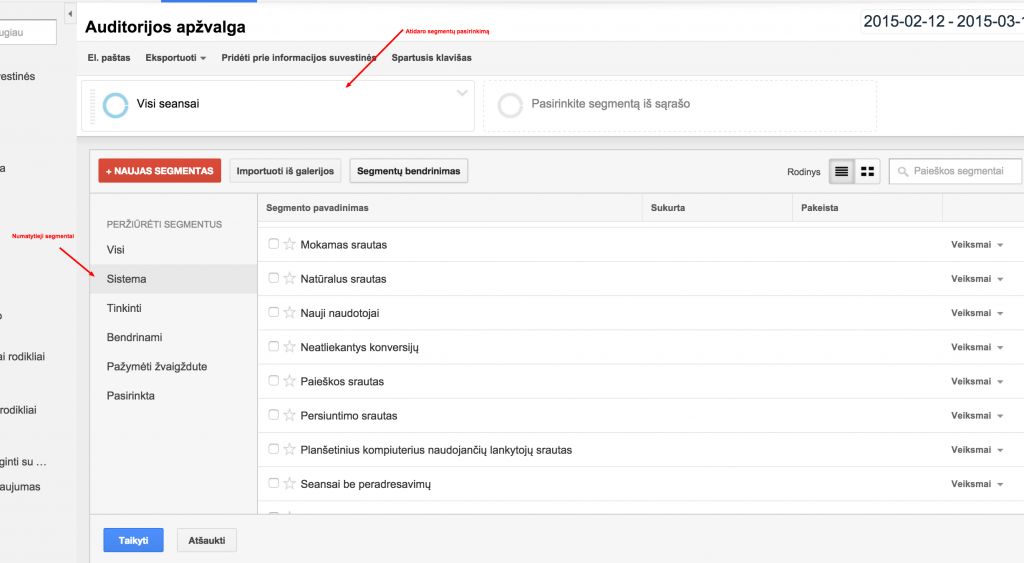Sort by Segmento pavadinimas column
1024x563 pixels.
(x=317, y=208)
